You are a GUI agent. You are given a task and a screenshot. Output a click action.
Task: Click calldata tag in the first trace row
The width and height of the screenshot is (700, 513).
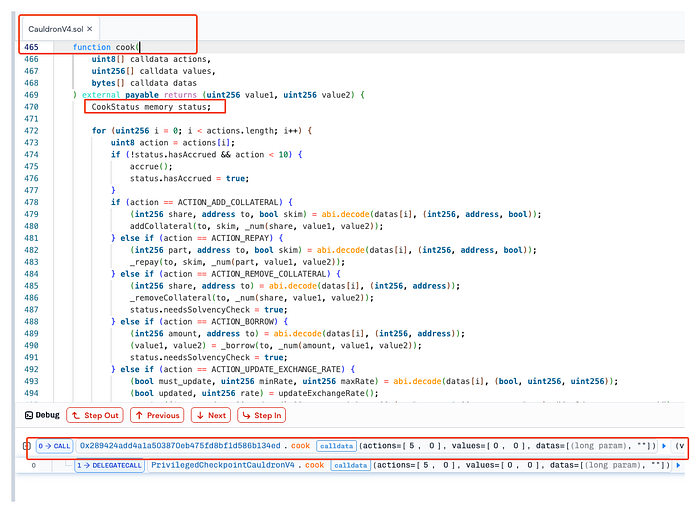coord(337,445)
